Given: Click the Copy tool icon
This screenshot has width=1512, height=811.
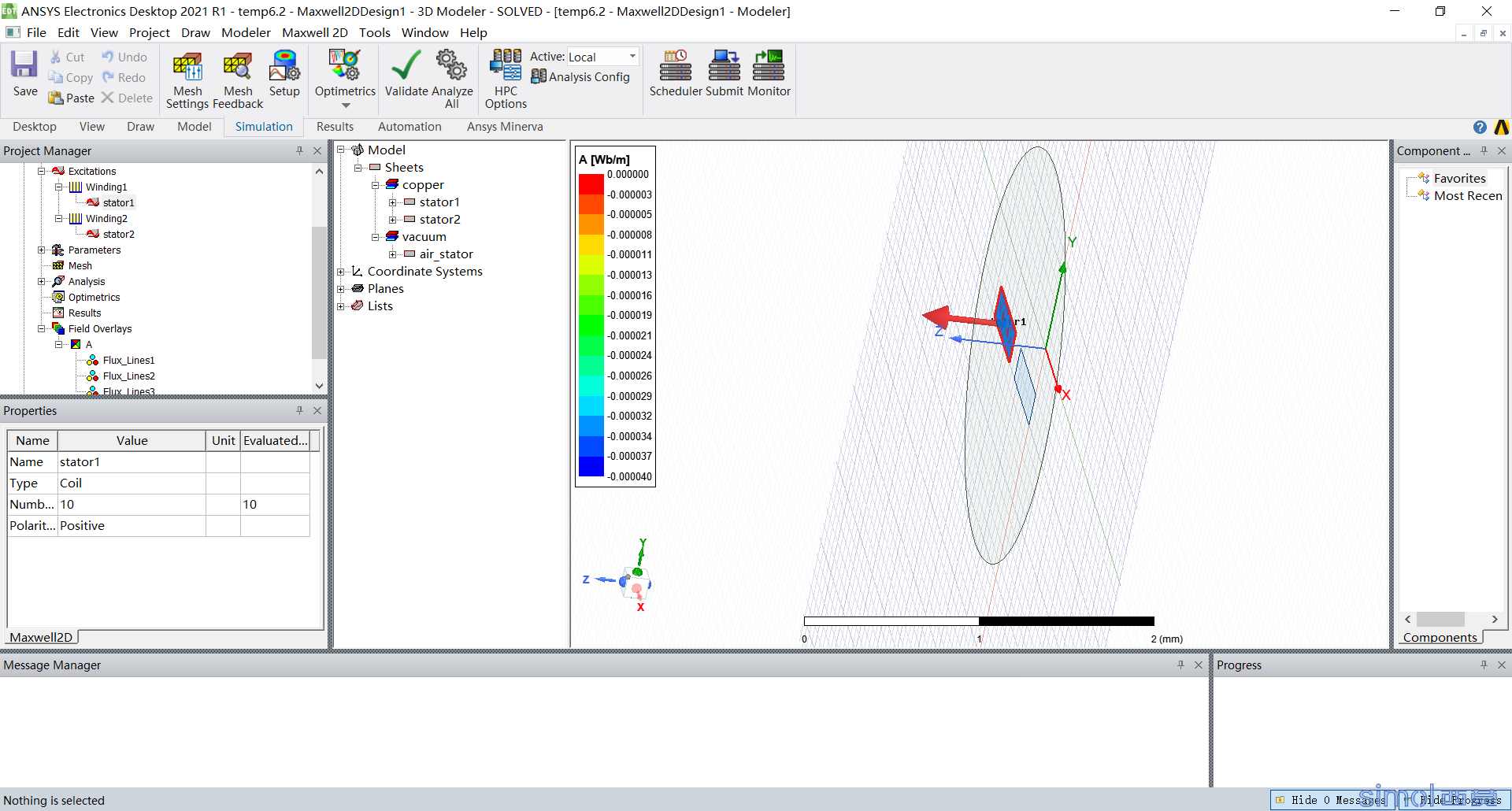Looking at the screenshot, I should (56, 77).
